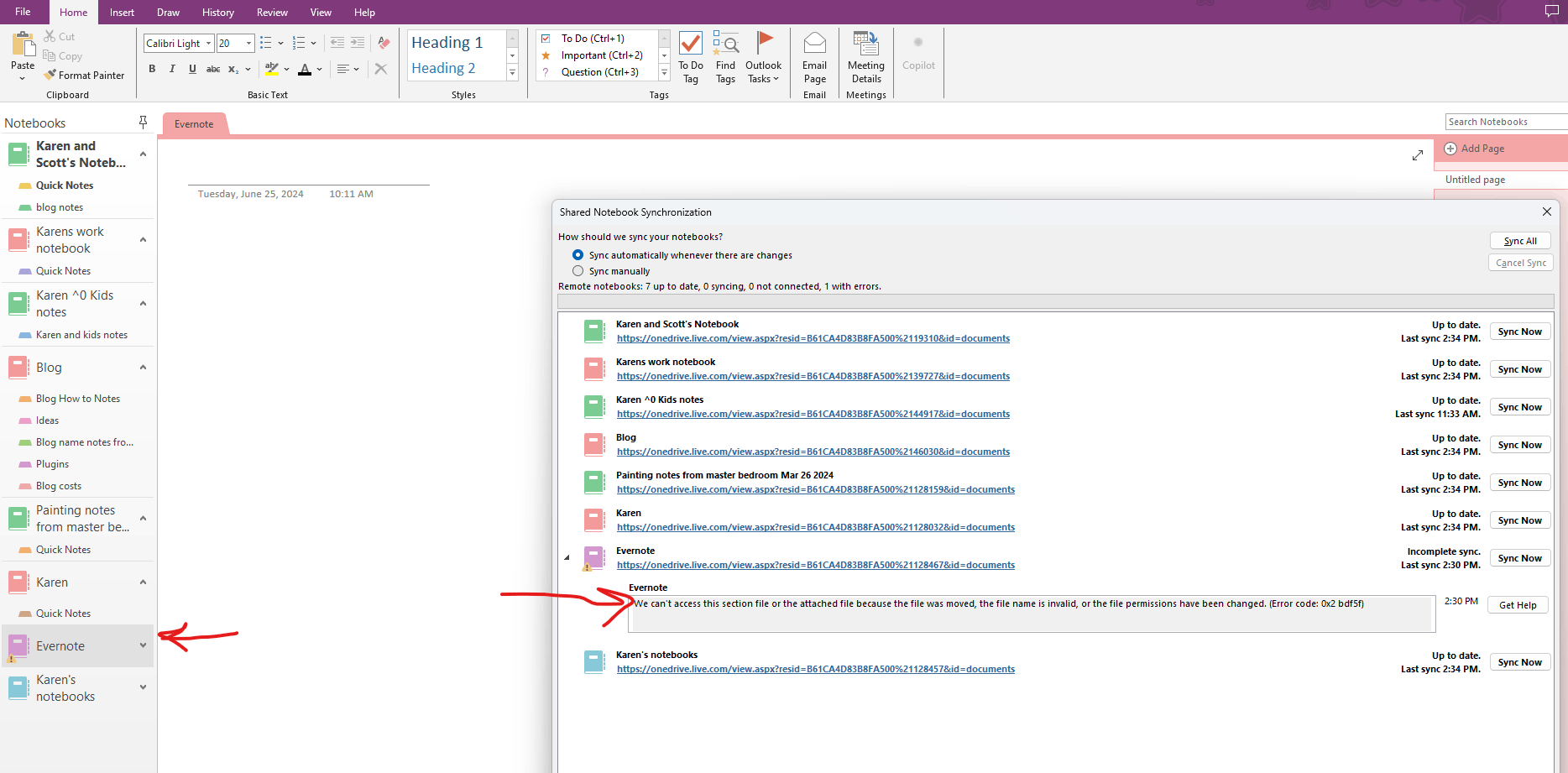This screenshot has width=1568, height=773.
Task: Open Outlook Tasks flag menu
Action: tap(763, 57)
